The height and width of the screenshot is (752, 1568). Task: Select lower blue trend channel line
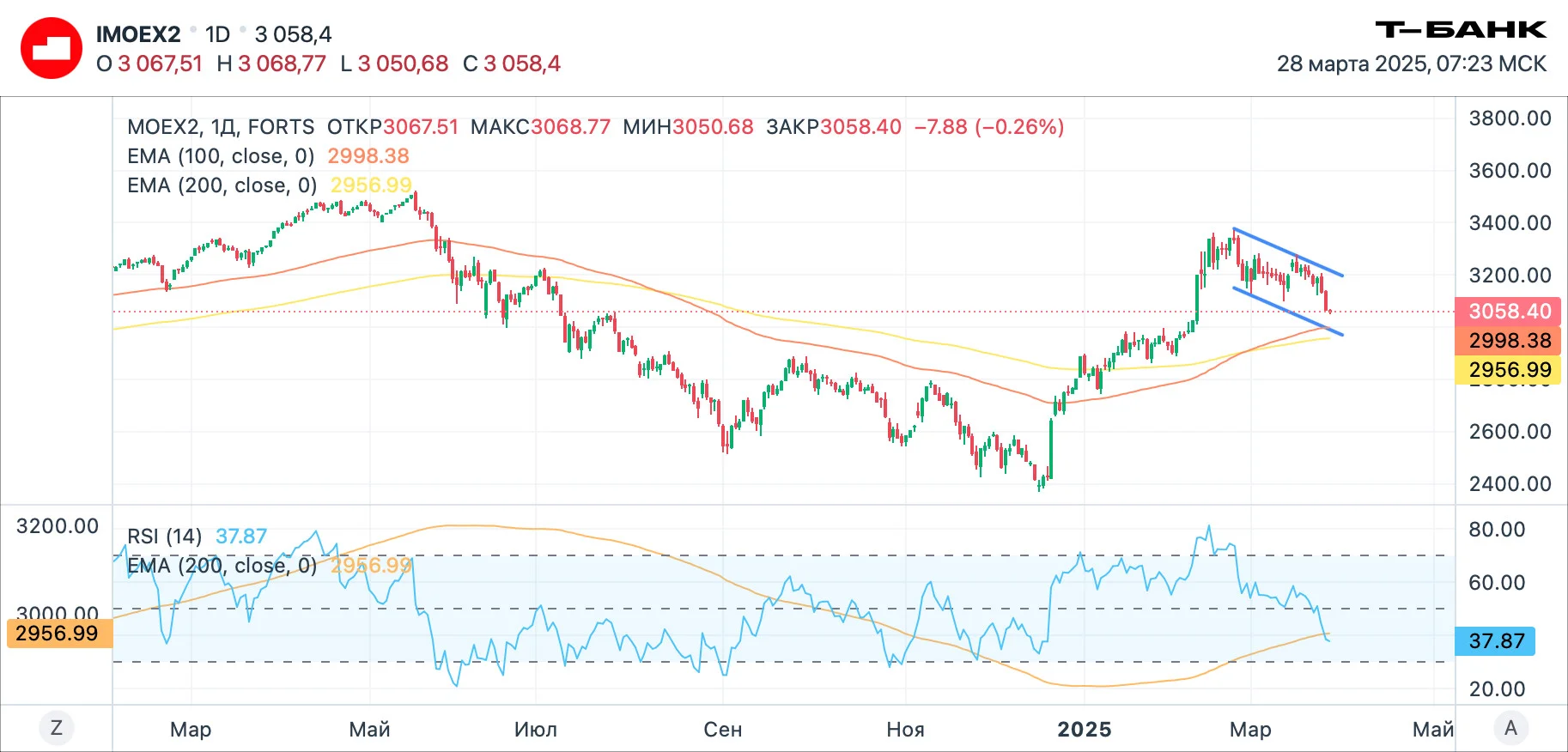[x=1288, y=311]
